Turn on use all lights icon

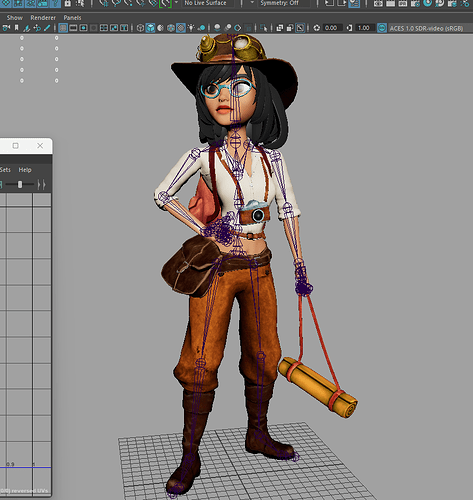point(191,28)
